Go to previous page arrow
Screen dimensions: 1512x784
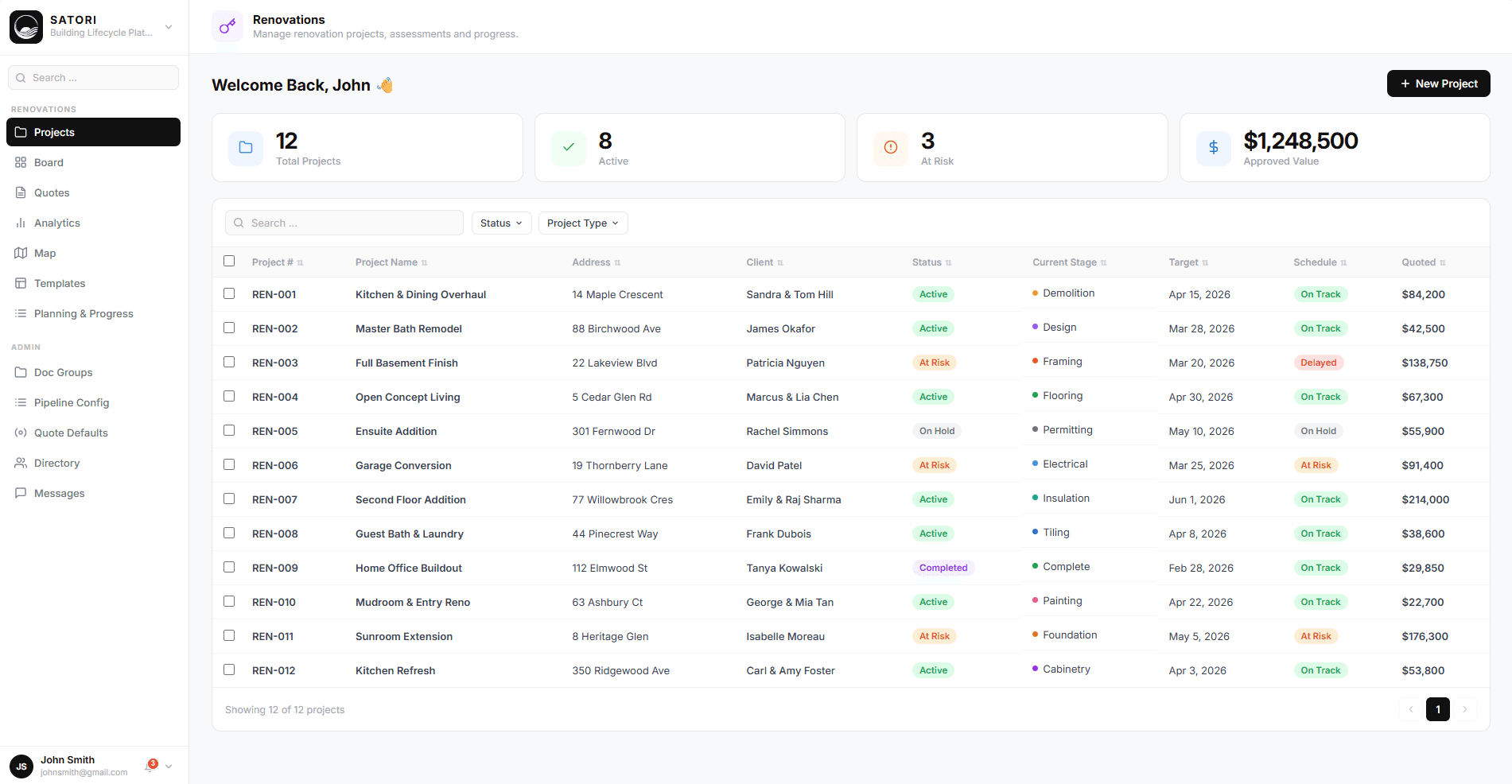1411,709
